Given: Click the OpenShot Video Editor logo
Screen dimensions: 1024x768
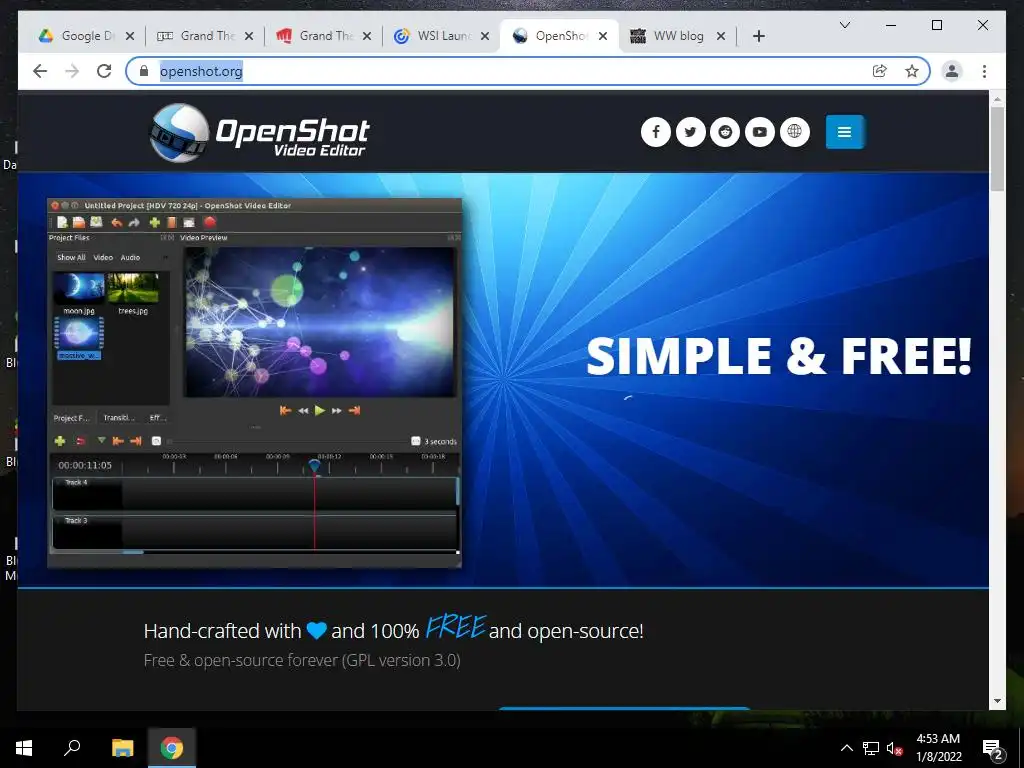Looking at the screenshot, I should 259,133.
